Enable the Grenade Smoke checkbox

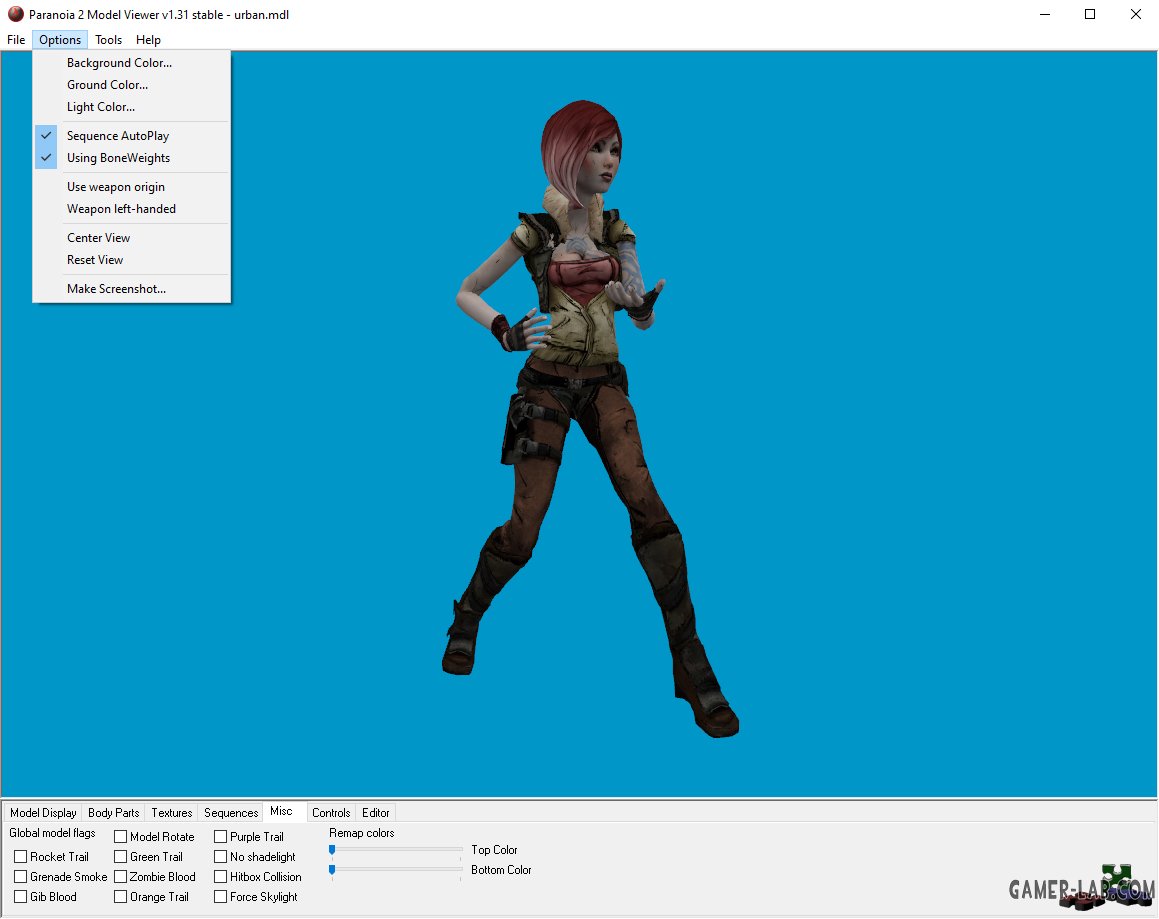[21, 877]
